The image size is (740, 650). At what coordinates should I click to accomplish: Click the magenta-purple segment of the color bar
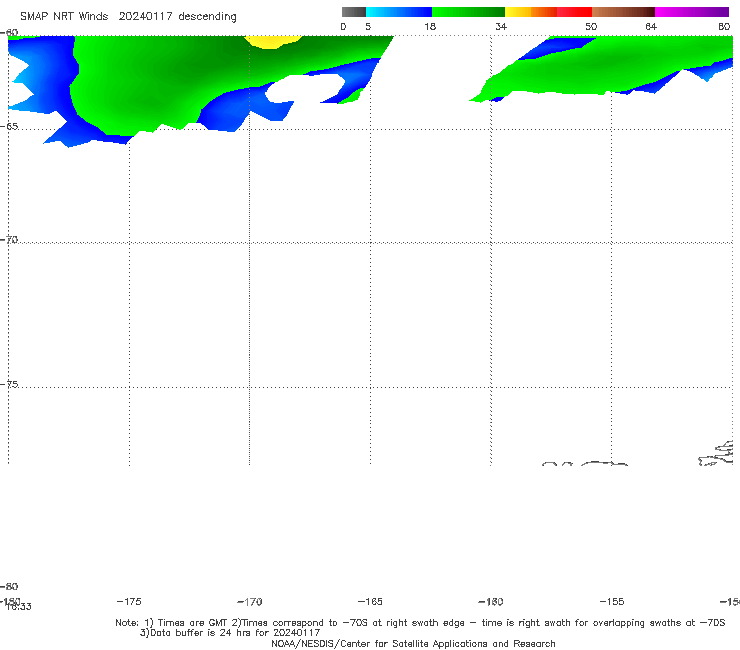point(692,12)
